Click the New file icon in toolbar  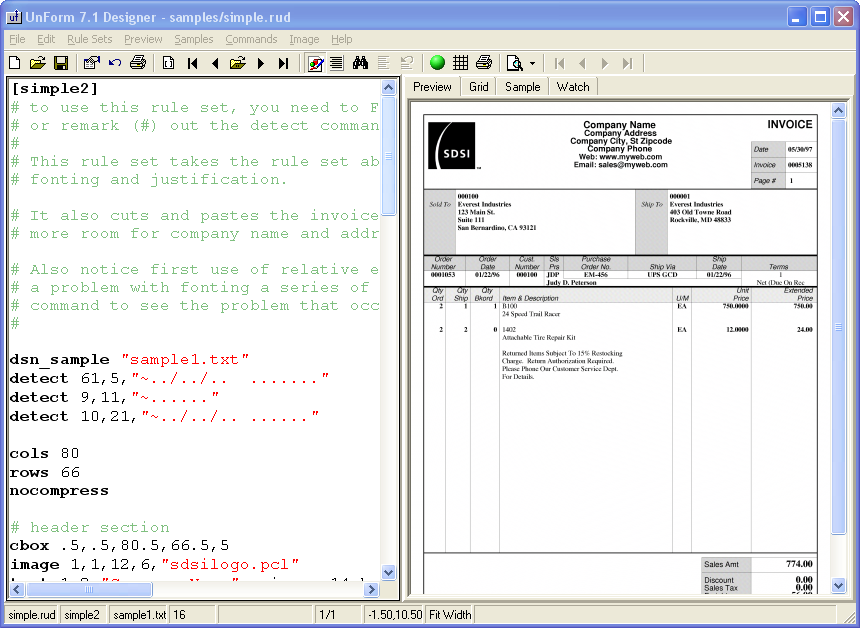click(14, 63)
